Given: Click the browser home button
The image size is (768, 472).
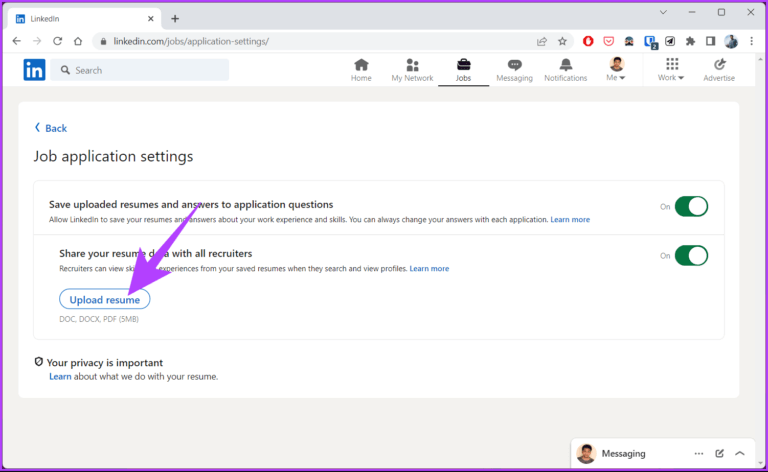Looking at the screenshot, I should 78,41.
